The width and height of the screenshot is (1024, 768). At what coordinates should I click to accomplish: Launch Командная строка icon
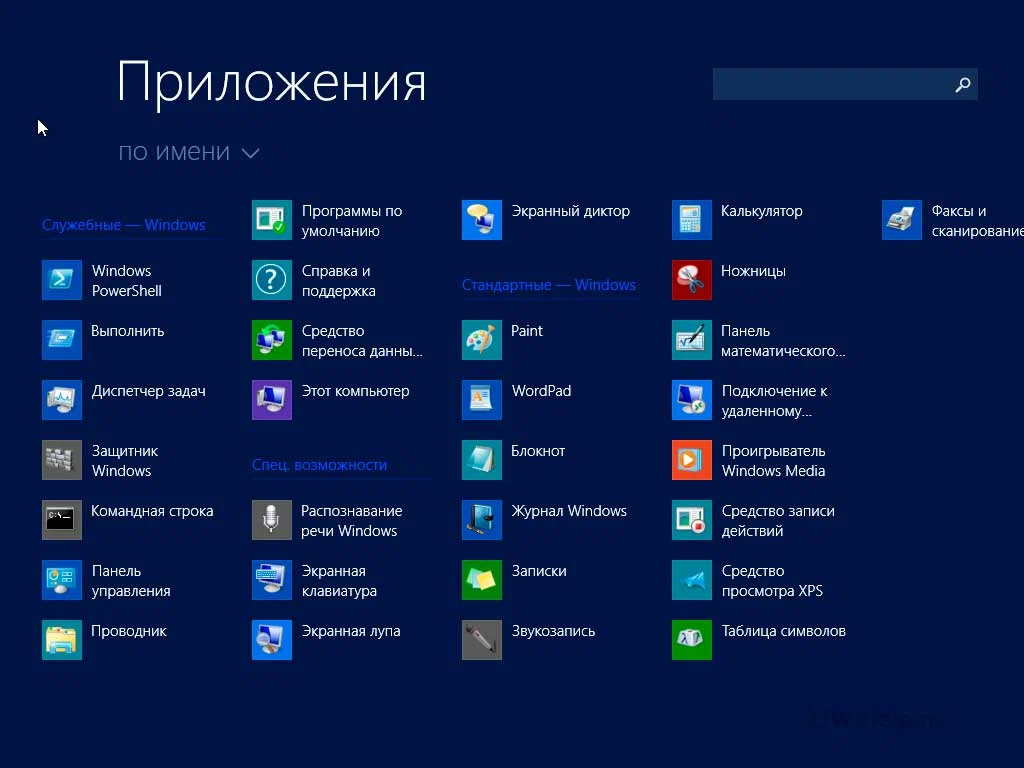(62, 520)
